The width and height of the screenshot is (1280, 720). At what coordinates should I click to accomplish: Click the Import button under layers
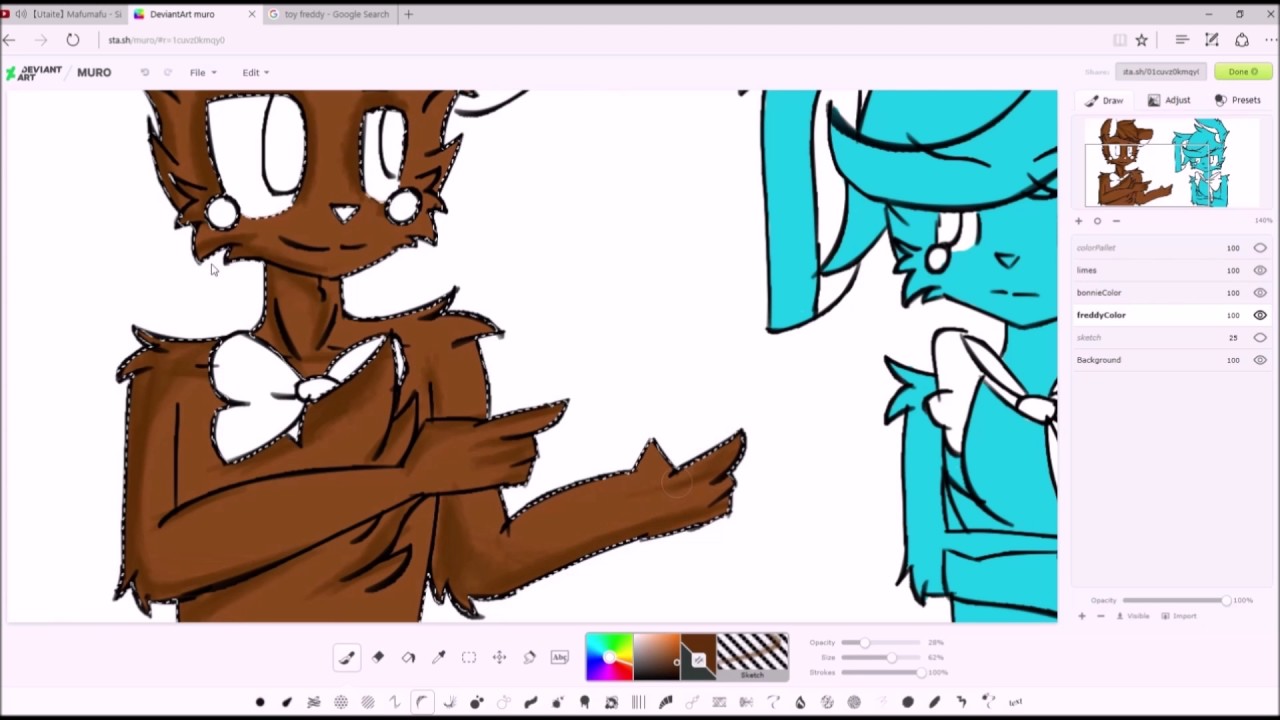[1180, 616]
